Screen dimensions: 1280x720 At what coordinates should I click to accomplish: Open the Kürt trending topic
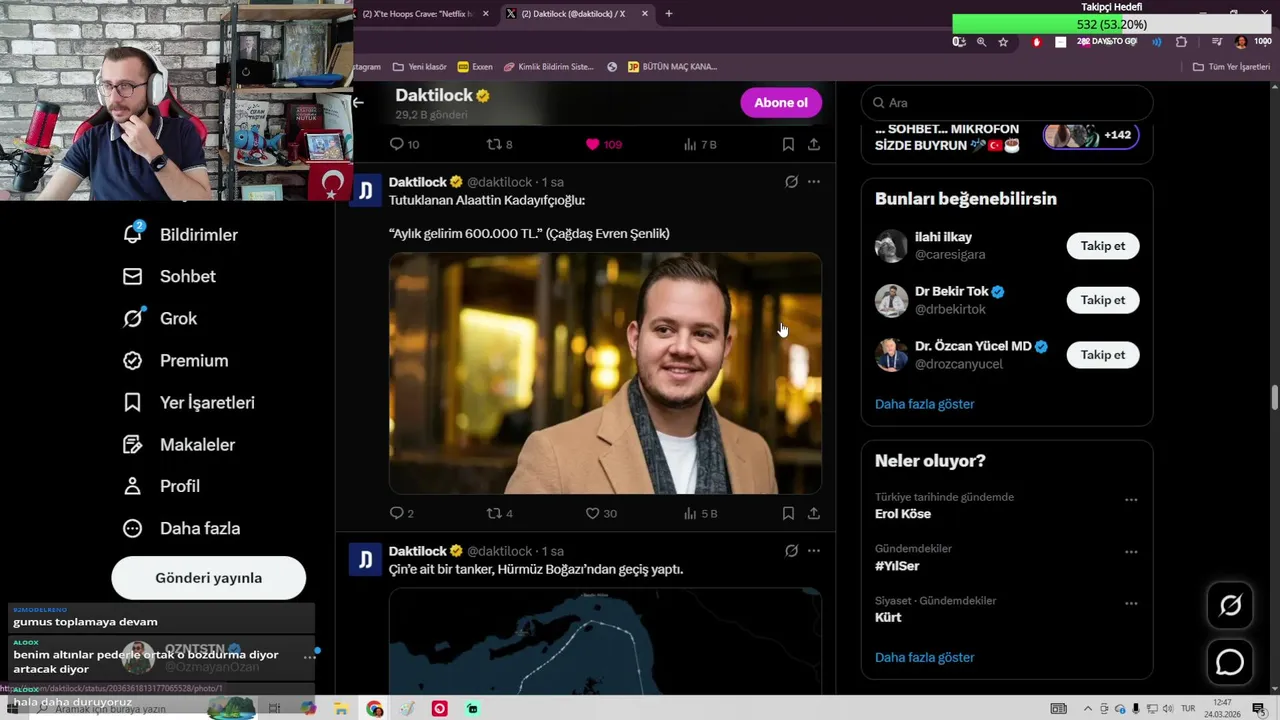pyautogui.click(x=888, y=618)
